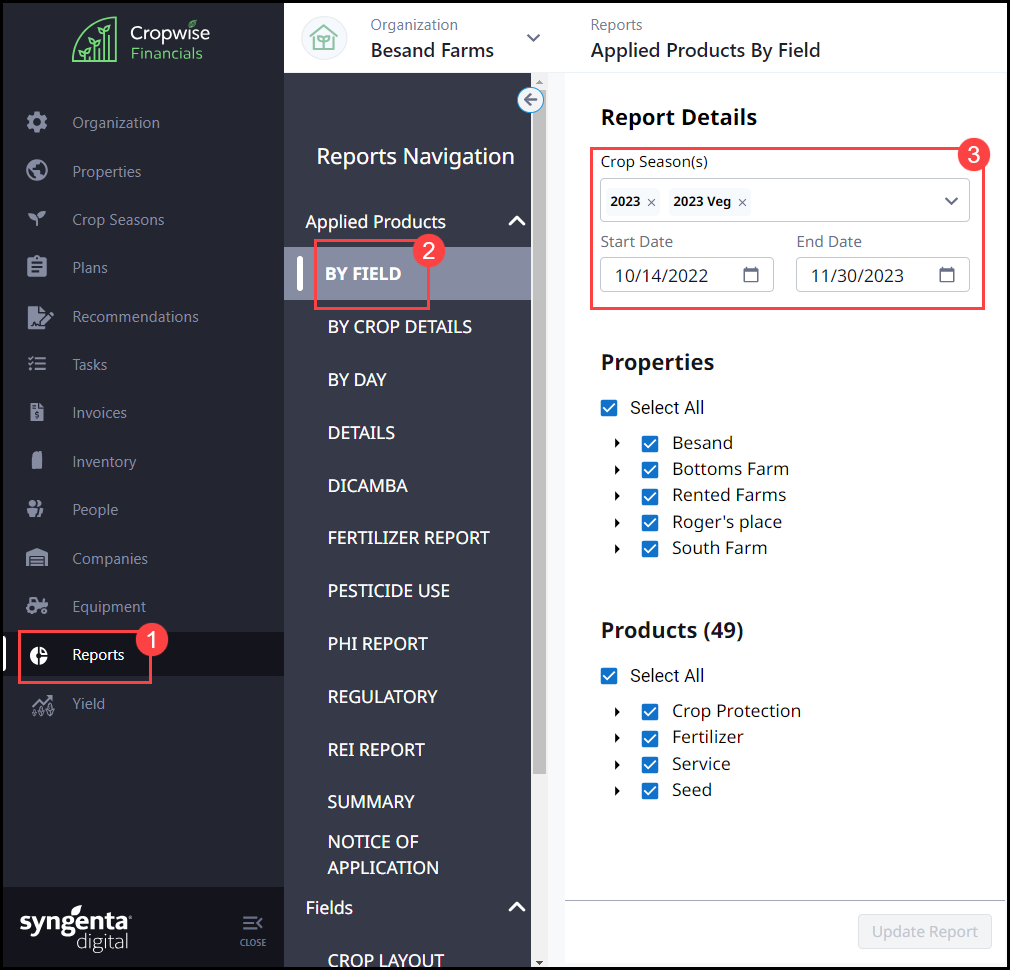
Task: Open the Crop Season(s) dropdown arrow
Action: point(951,201)
